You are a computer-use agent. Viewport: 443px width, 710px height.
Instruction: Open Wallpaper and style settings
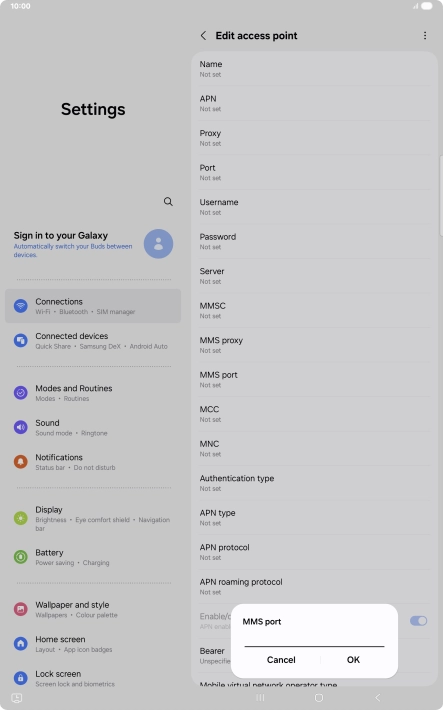click(x=93, y=609)
